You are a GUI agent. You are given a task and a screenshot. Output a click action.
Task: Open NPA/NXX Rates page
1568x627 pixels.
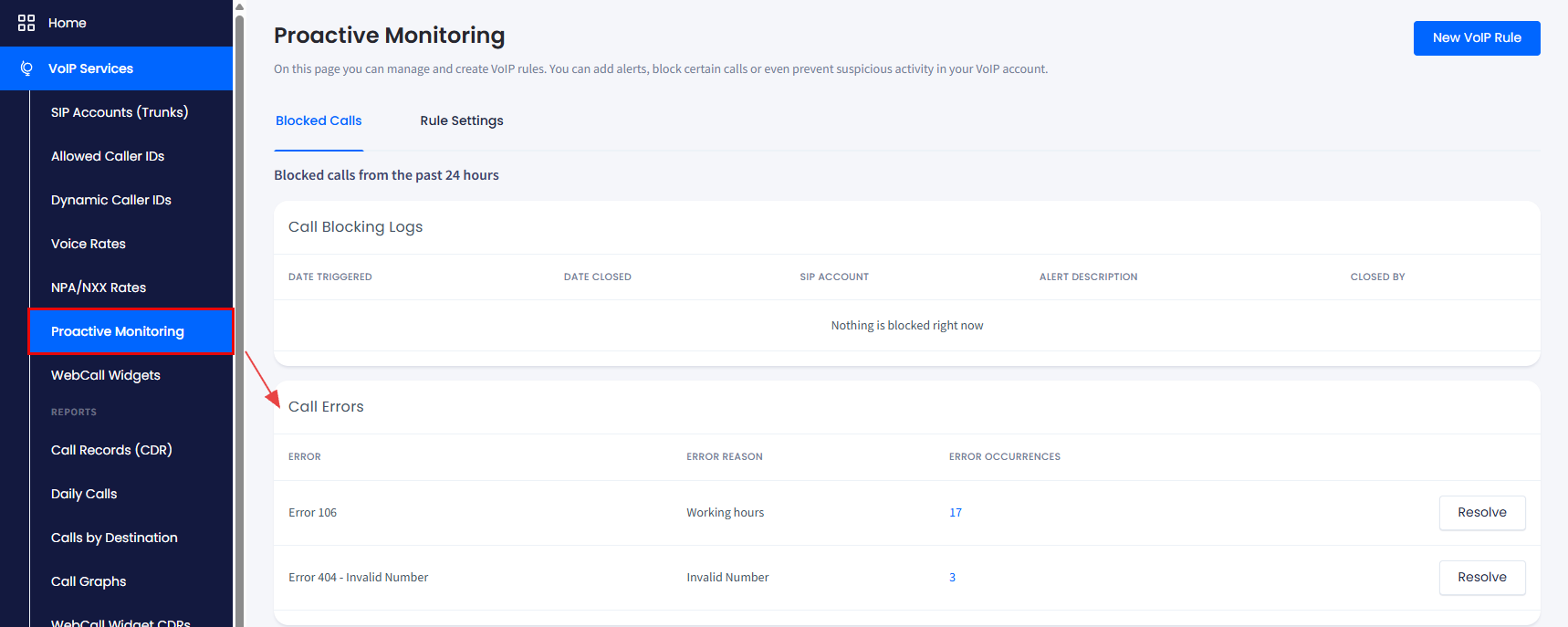[x=99, y=287]
